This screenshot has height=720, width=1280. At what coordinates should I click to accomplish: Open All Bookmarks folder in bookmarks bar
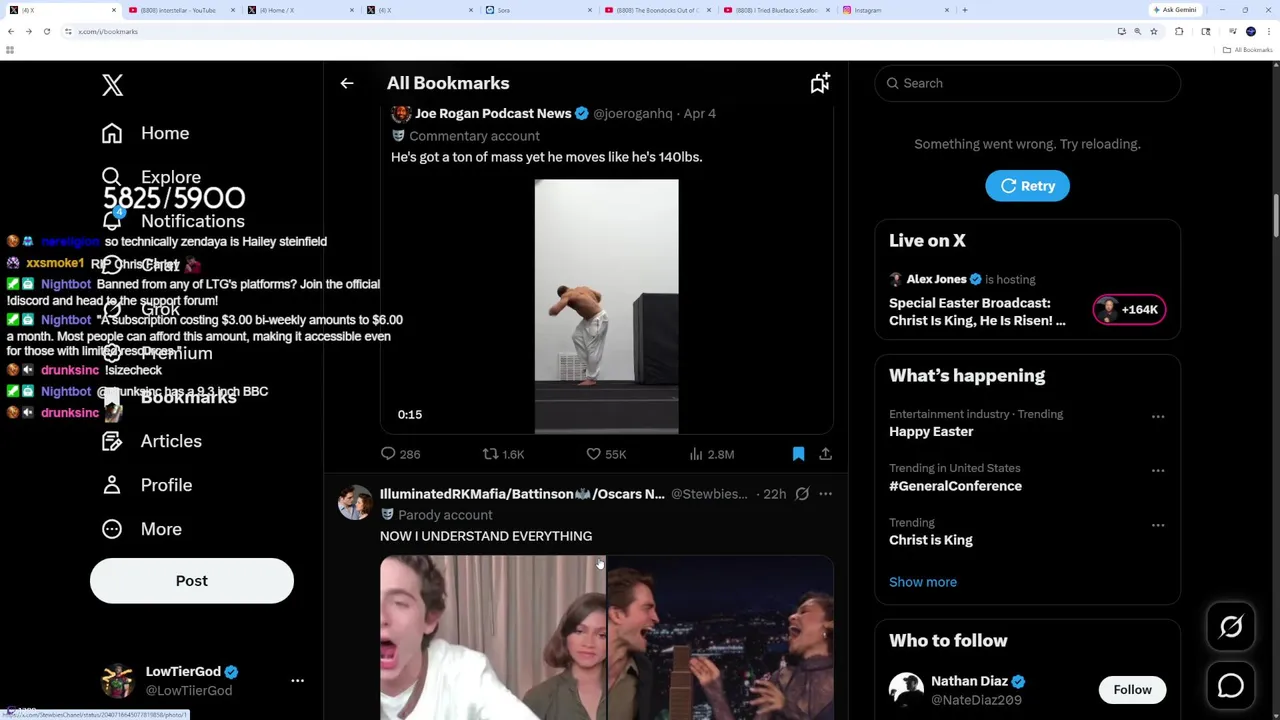point(1249,50)
